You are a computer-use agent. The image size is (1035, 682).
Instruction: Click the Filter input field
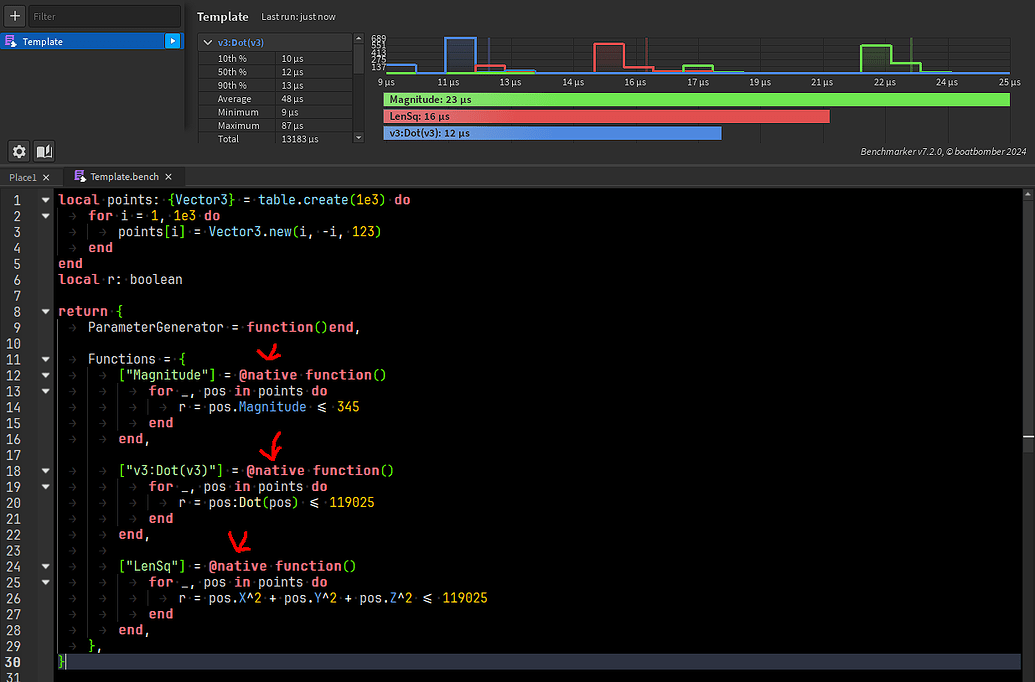(104, 15)
